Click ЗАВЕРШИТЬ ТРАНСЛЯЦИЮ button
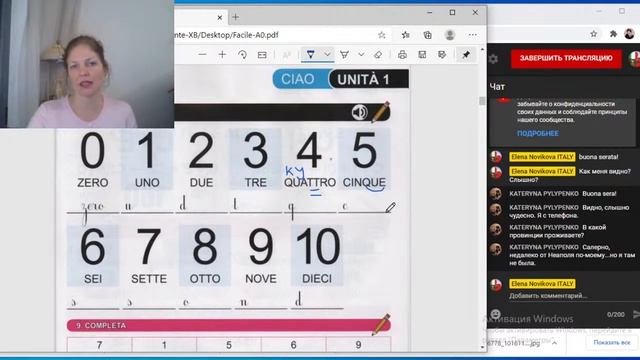Viewport: 640px width, 360px height. [566, 58]
